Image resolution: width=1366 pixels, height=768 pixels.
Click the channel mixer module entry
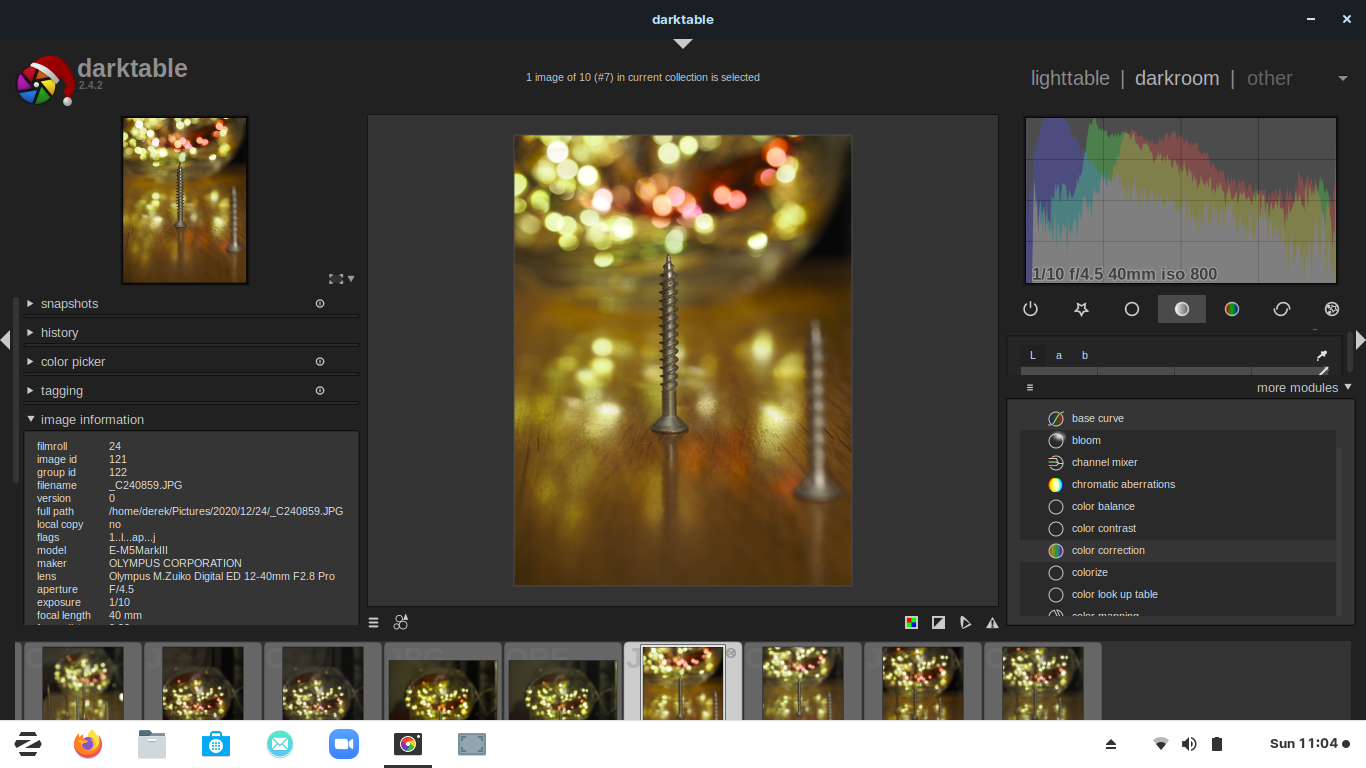pyautogui.click(x=1104, y=462)
